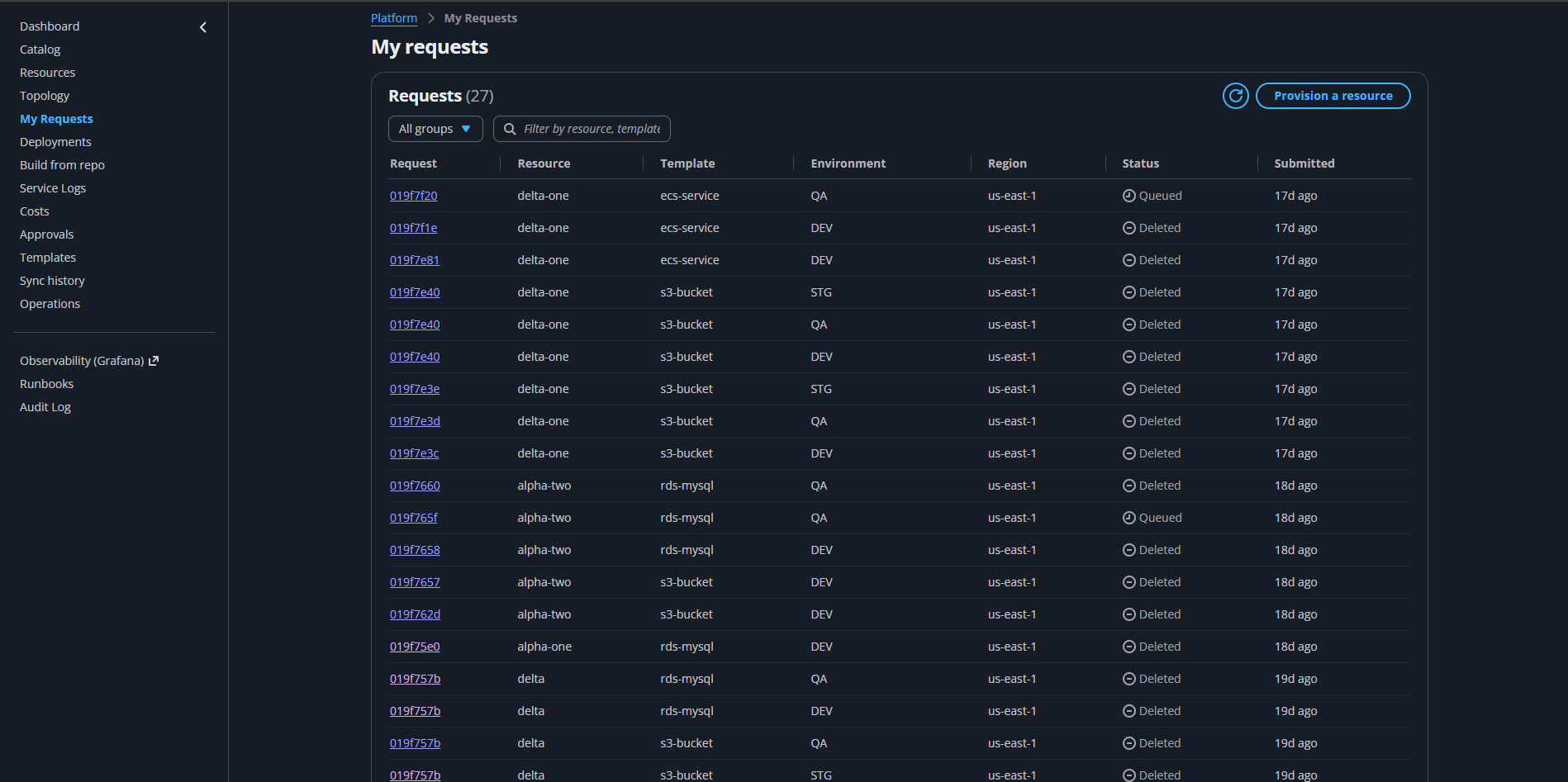Screen dimensions: 1568x782
Task: Open Runbooks link
Action: (x=46, y=384)
